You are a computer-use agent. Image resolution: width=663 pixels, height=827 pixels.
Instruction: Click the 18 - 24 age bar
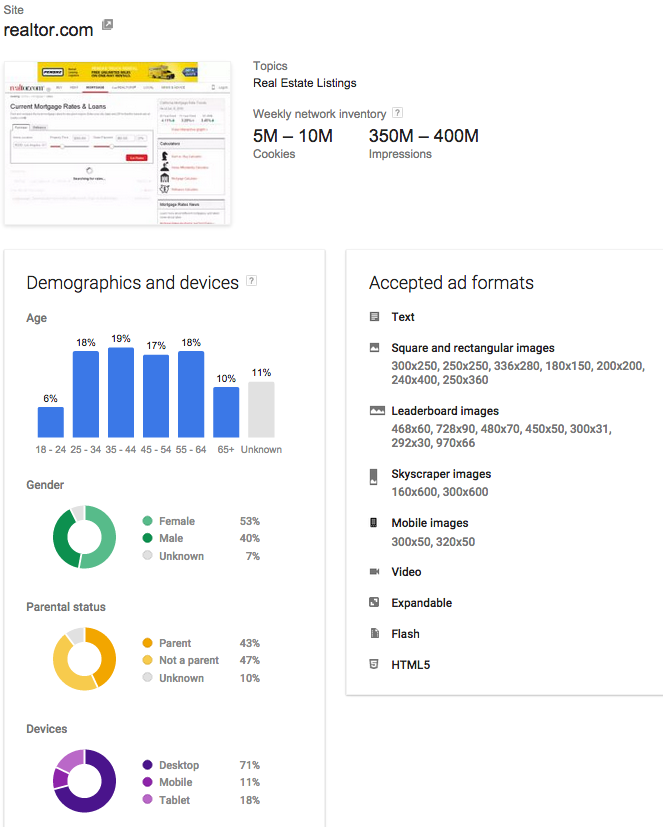[x=51, y=422]
